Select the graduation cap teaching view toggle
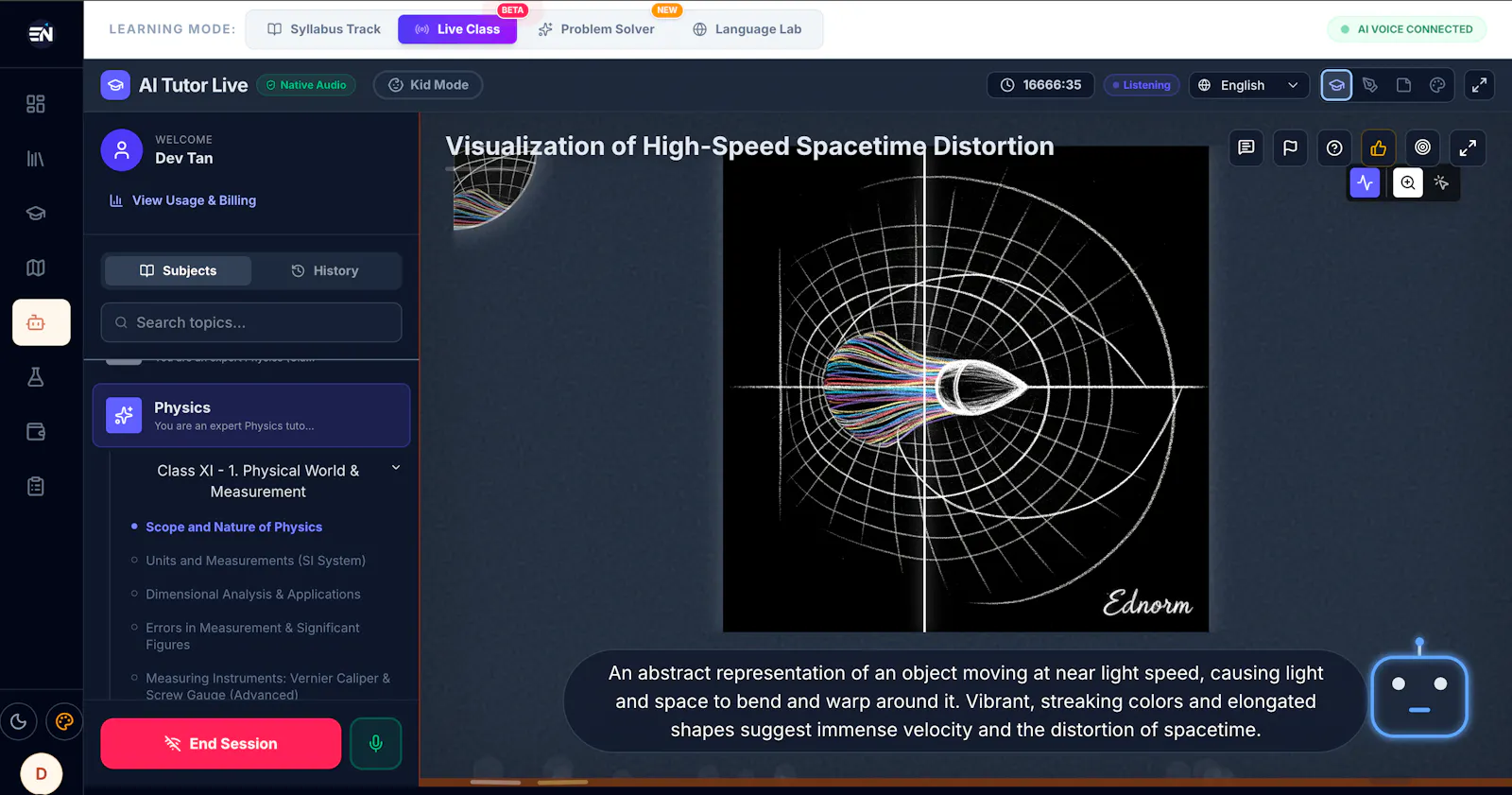This screenshot has width=1512, height=795. tap(1336, 85)
